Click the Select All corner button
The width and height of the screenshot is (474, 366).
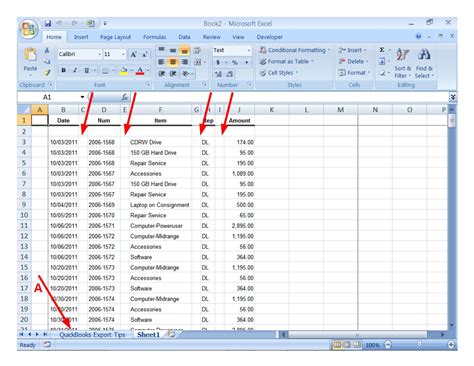click(x=24, y=109)
